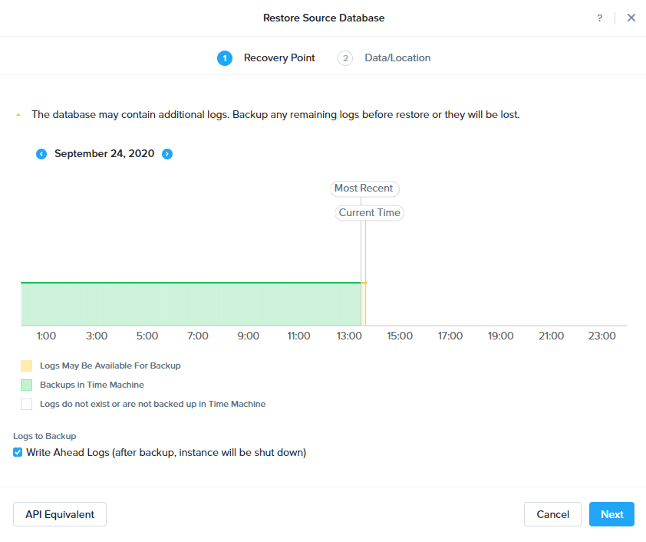Click 'Logs do not exist' legend text
This screenshot has width=646, height=542.
pyautogui.click(x=153, y=404)
